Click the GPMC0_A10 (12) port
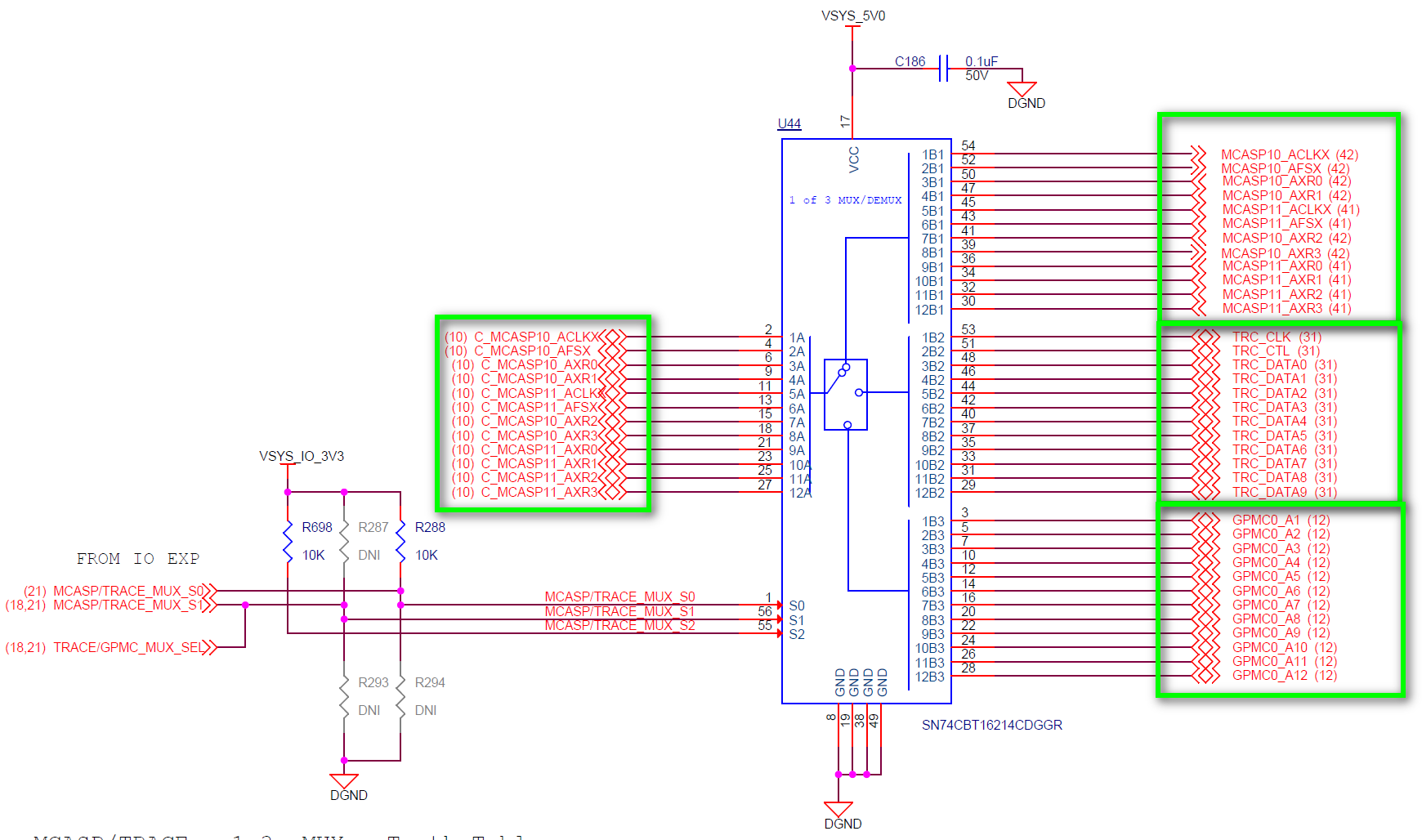 (x=1264, y=647)
